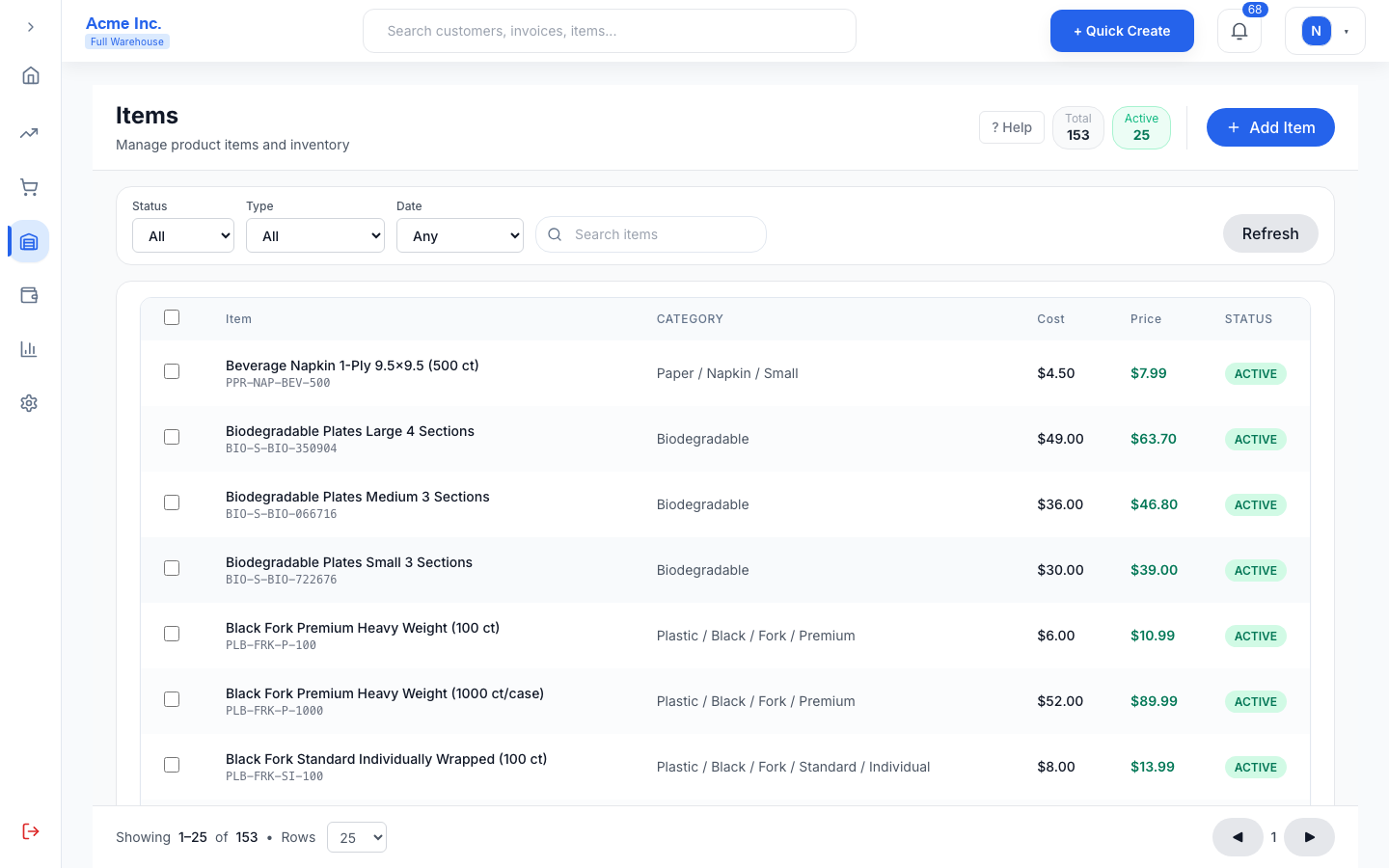Click the magnifier icon in Search items
This screenshot has height=868, width=1389.
pyautogui.click(x=555, y=234)
